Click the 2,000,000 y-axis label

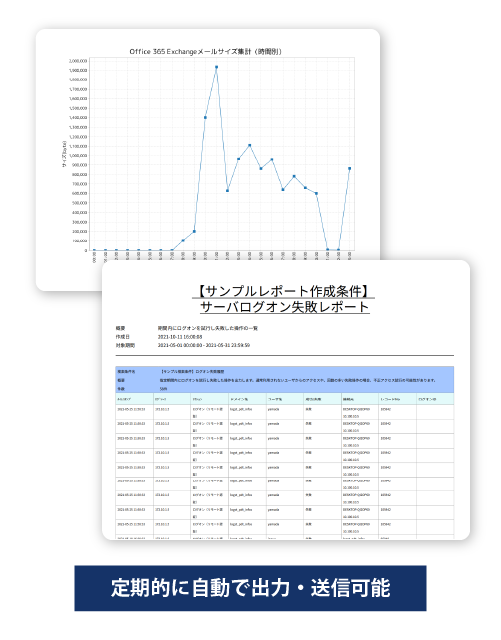(x=78, y=61)
